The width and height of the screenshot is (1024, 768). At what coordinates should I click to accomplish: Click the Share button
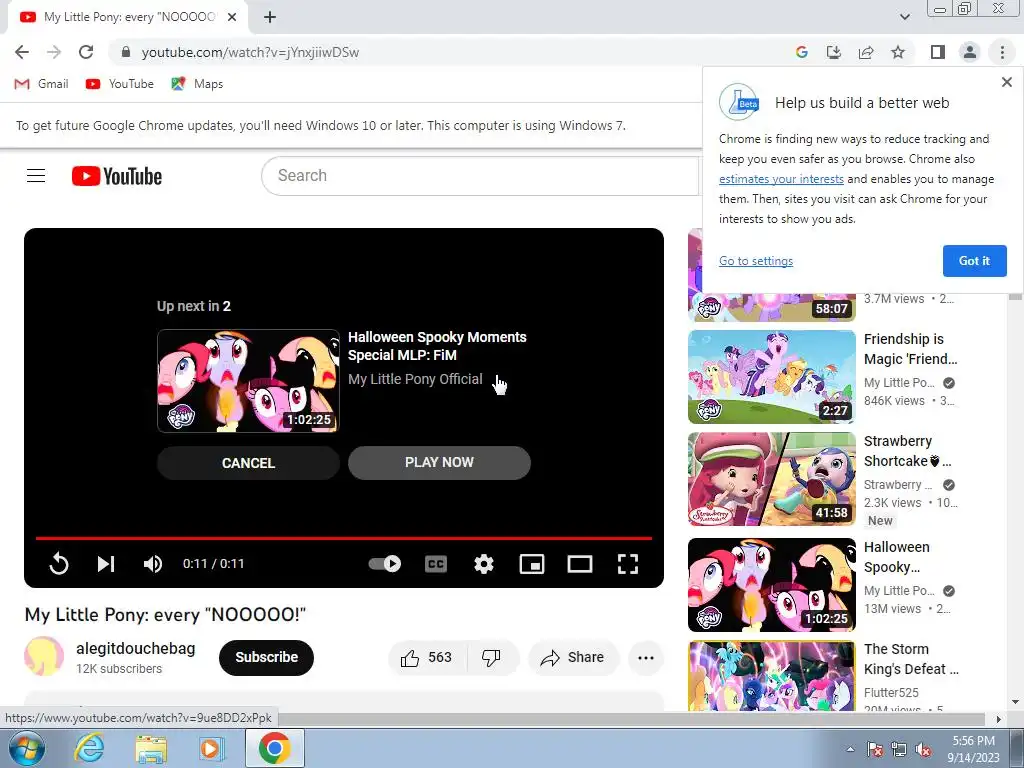[x=573, y=658]
